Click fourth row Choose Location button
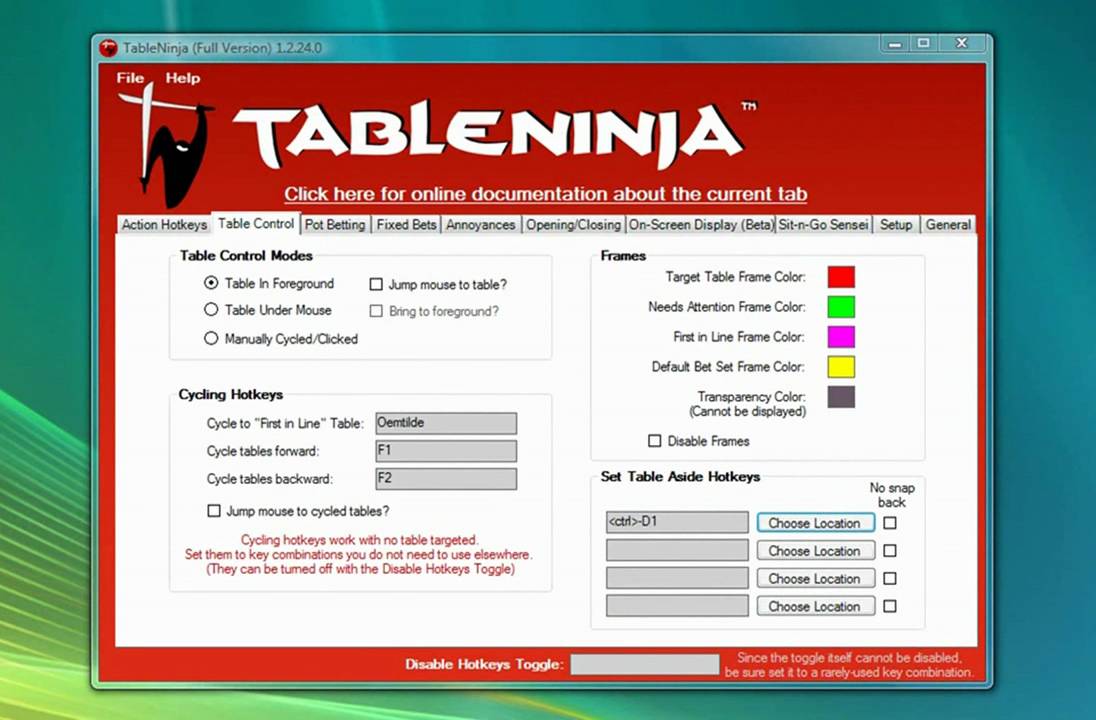This screenshot has width=1096, height=720. (815, 607)
